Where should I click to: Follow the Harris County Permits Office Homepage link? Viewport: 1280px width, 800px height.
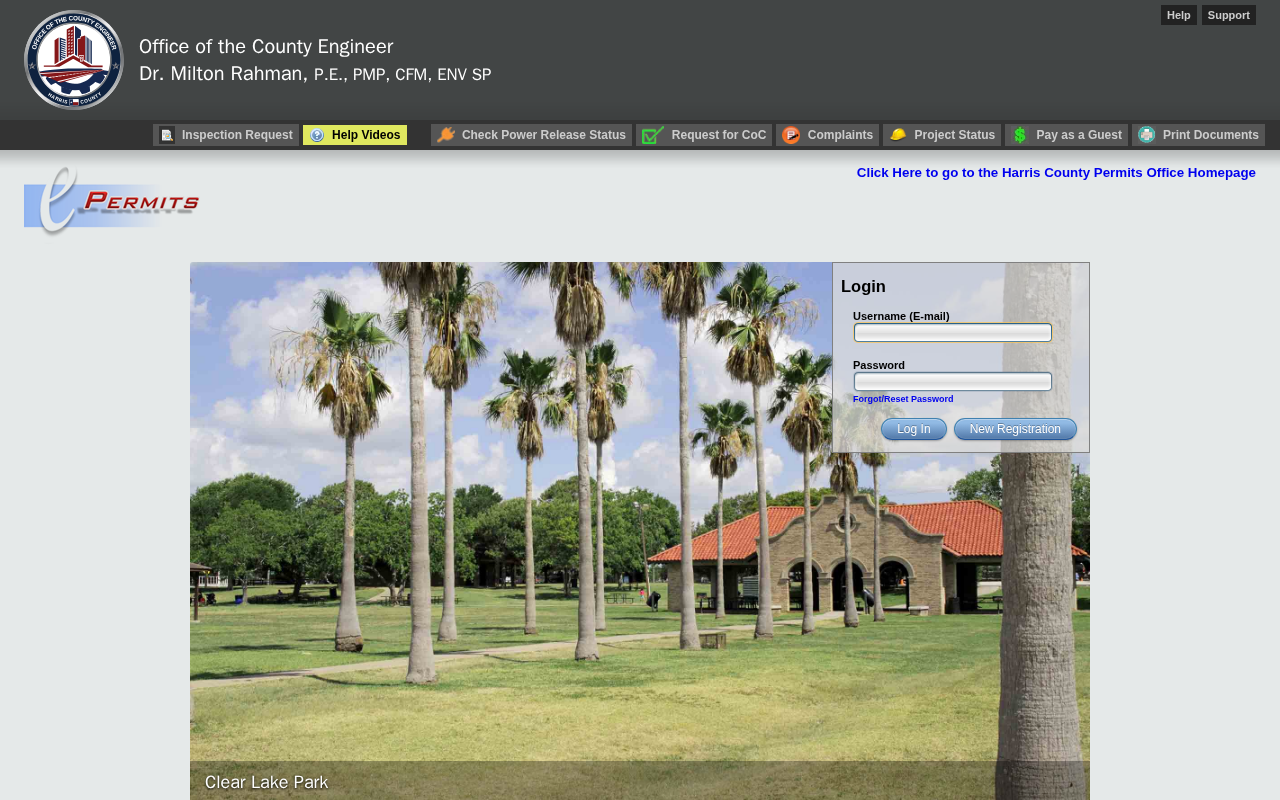pos(1056,173)
